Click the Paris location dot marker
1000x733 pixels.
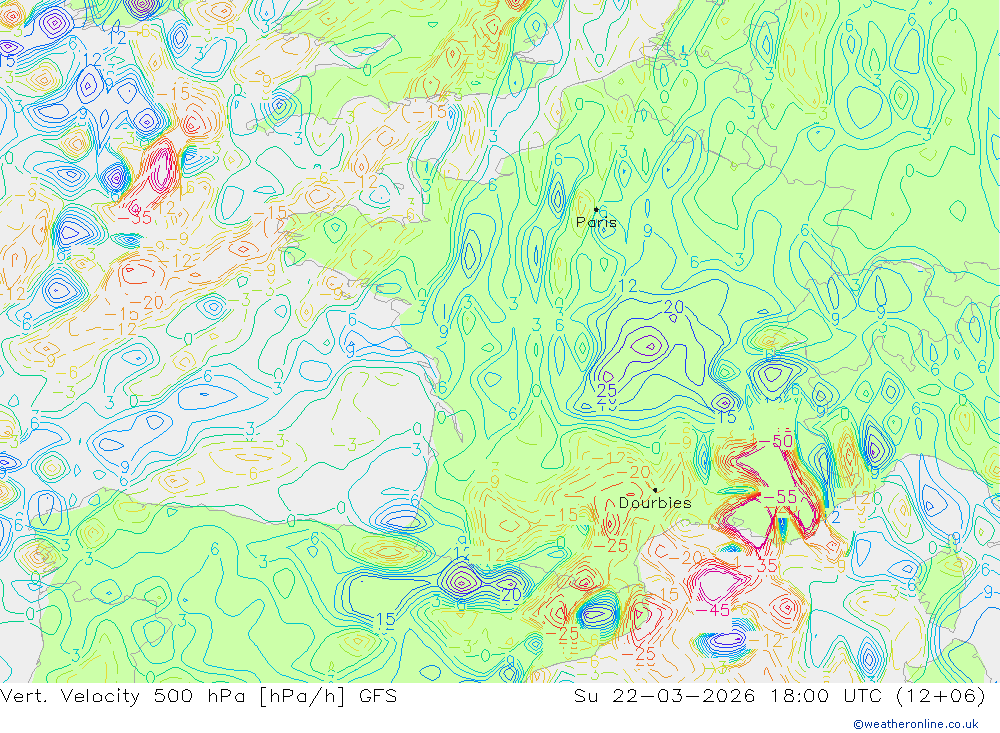(596, 209)
